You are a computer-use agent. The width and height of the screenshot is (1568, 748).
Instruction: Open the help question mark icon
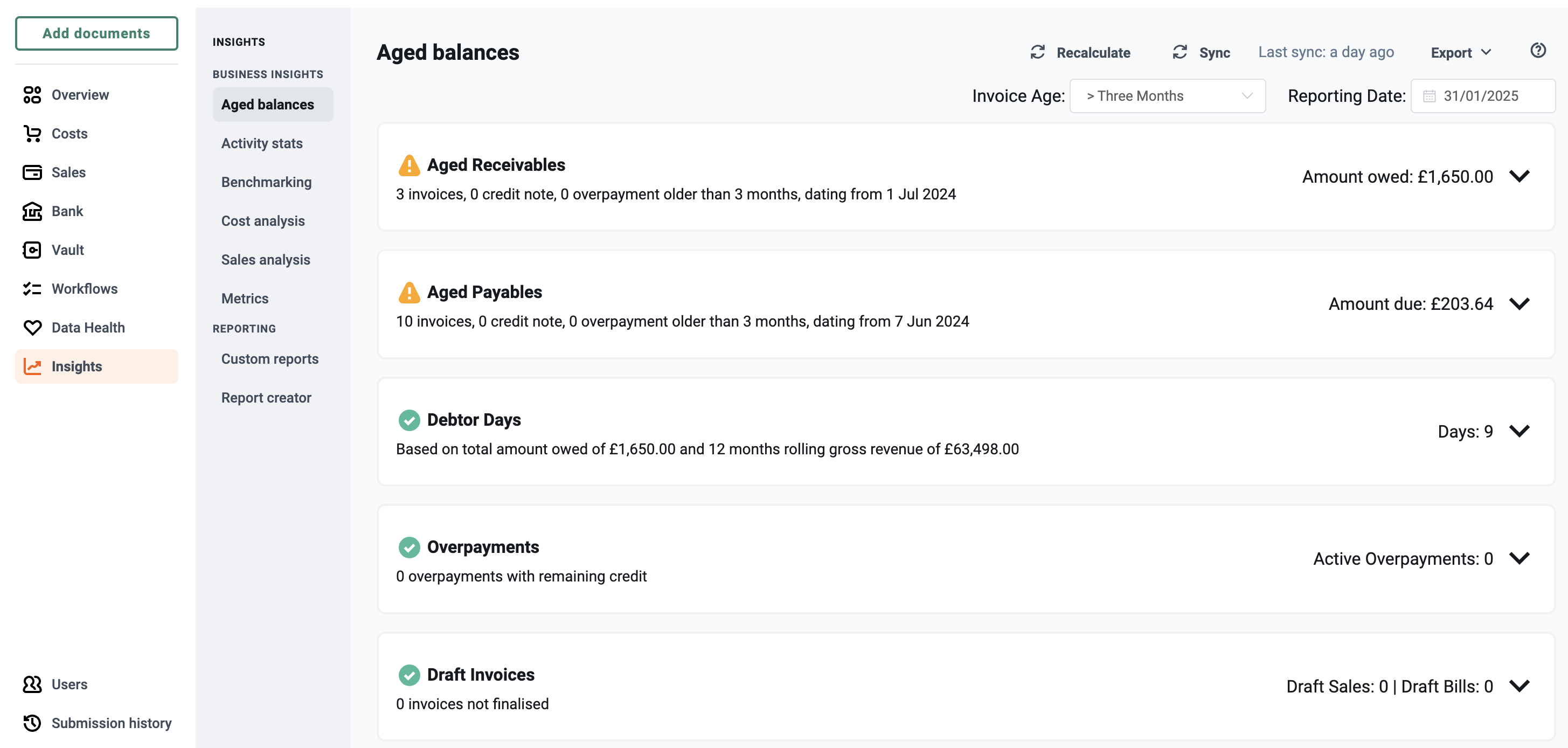[1538, 51]
